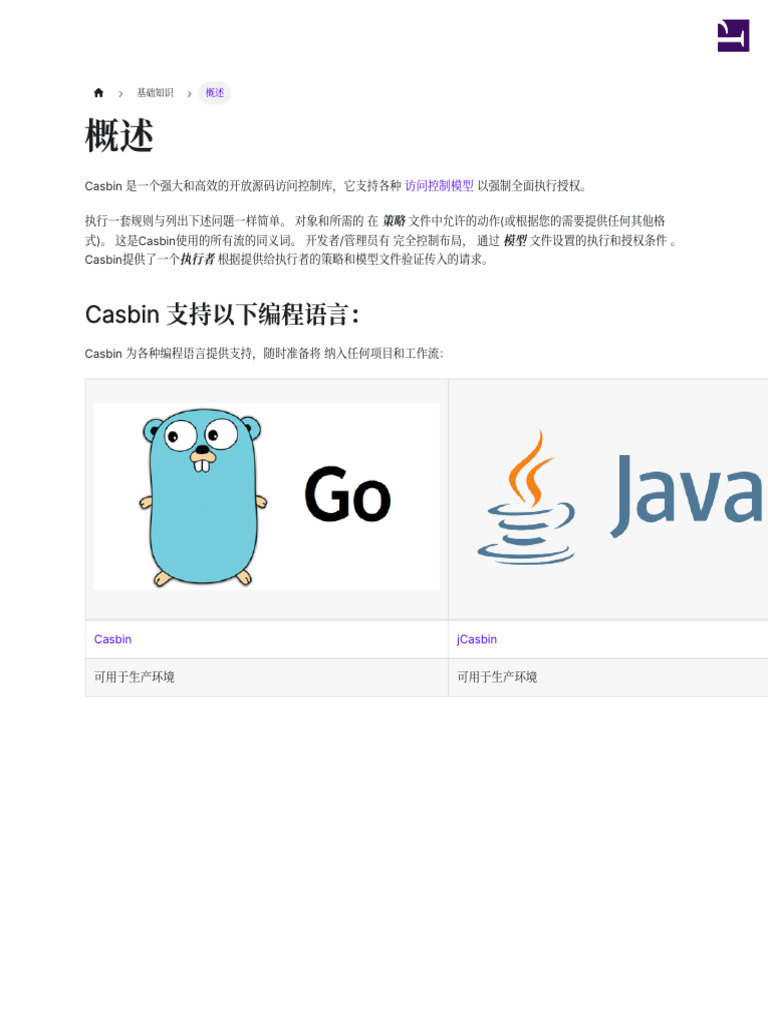Go to the home breadcrumb icon

[99, 93]
